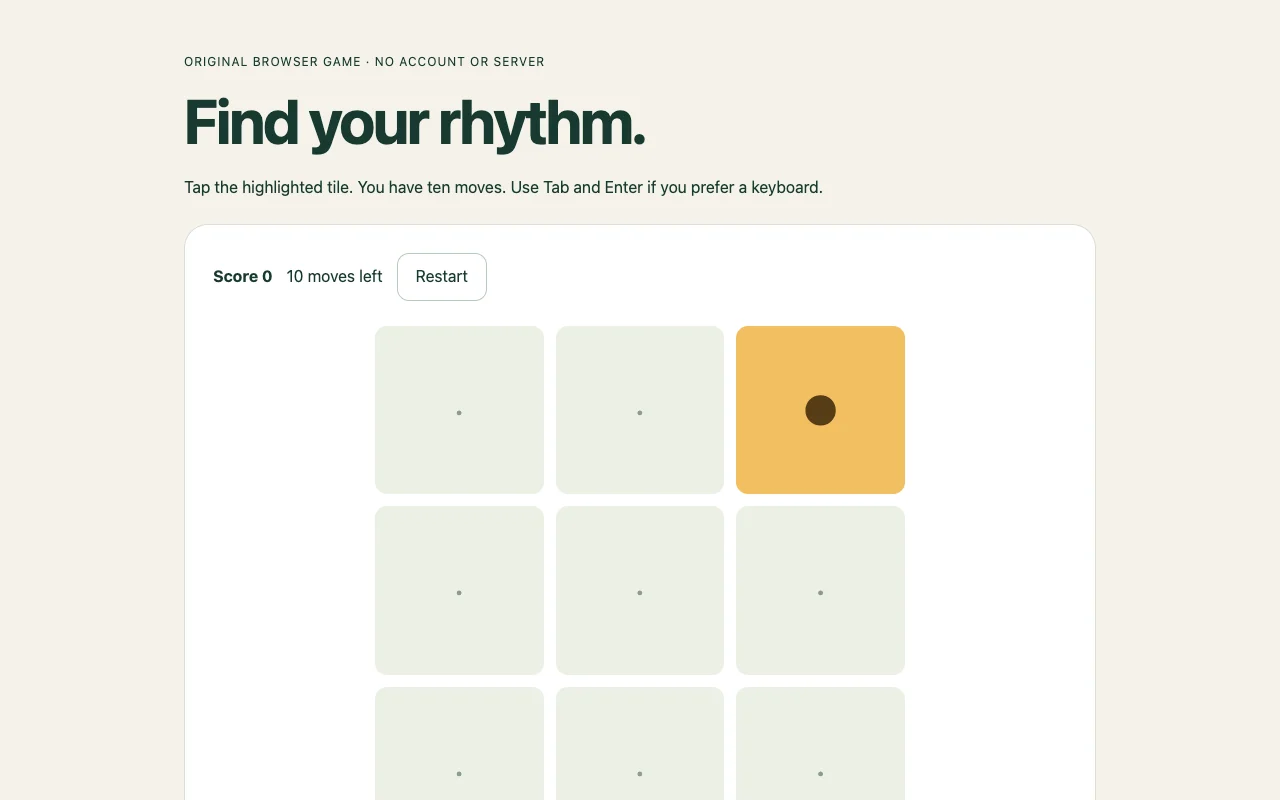Screen dimensions: 1280x800
Task: Tap the highlighted orange tile
Action: pos(820,410)
